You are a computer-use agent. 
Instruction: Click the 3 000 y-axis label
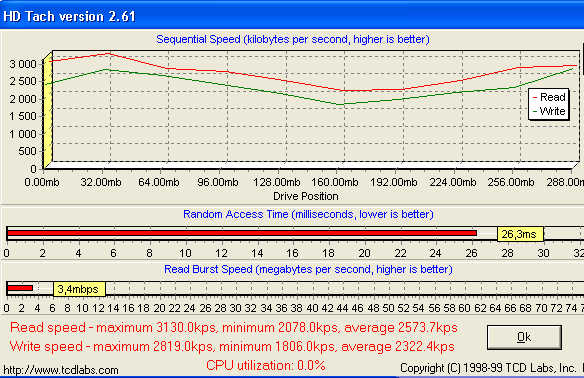point(23,64)
